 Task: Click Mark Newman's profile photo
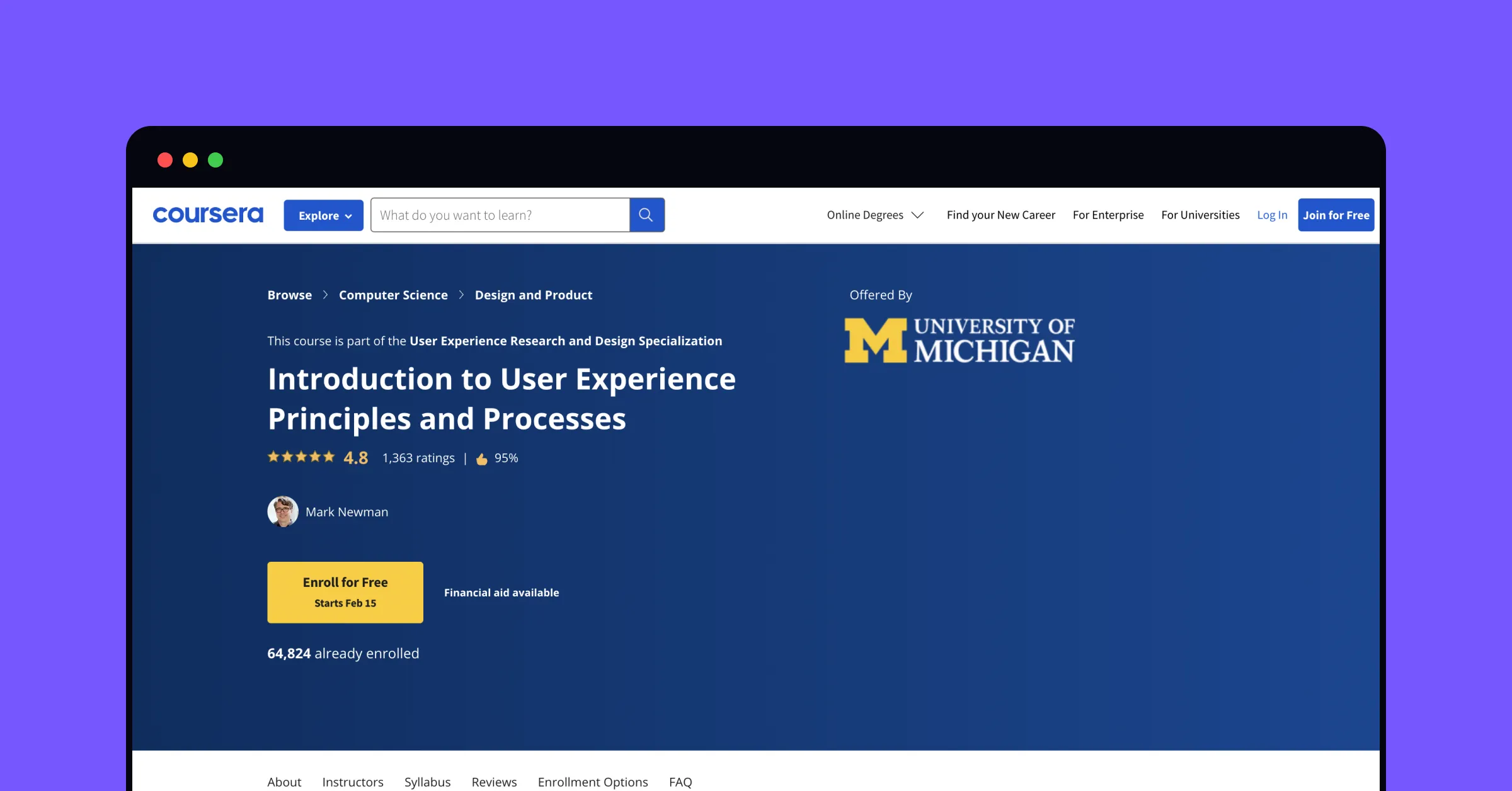(283, 511)
